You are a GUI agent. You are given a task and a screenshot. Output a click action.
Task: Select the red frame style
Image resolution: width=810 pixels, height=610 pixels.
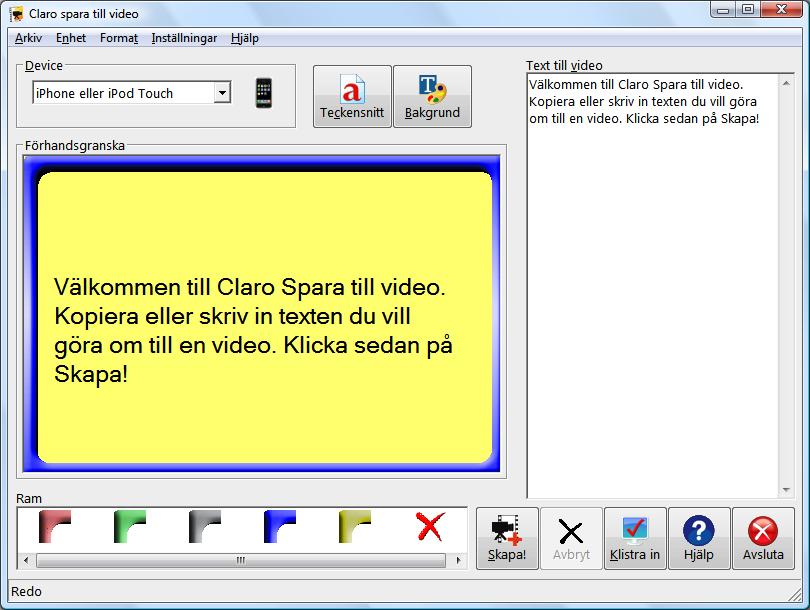54,526
